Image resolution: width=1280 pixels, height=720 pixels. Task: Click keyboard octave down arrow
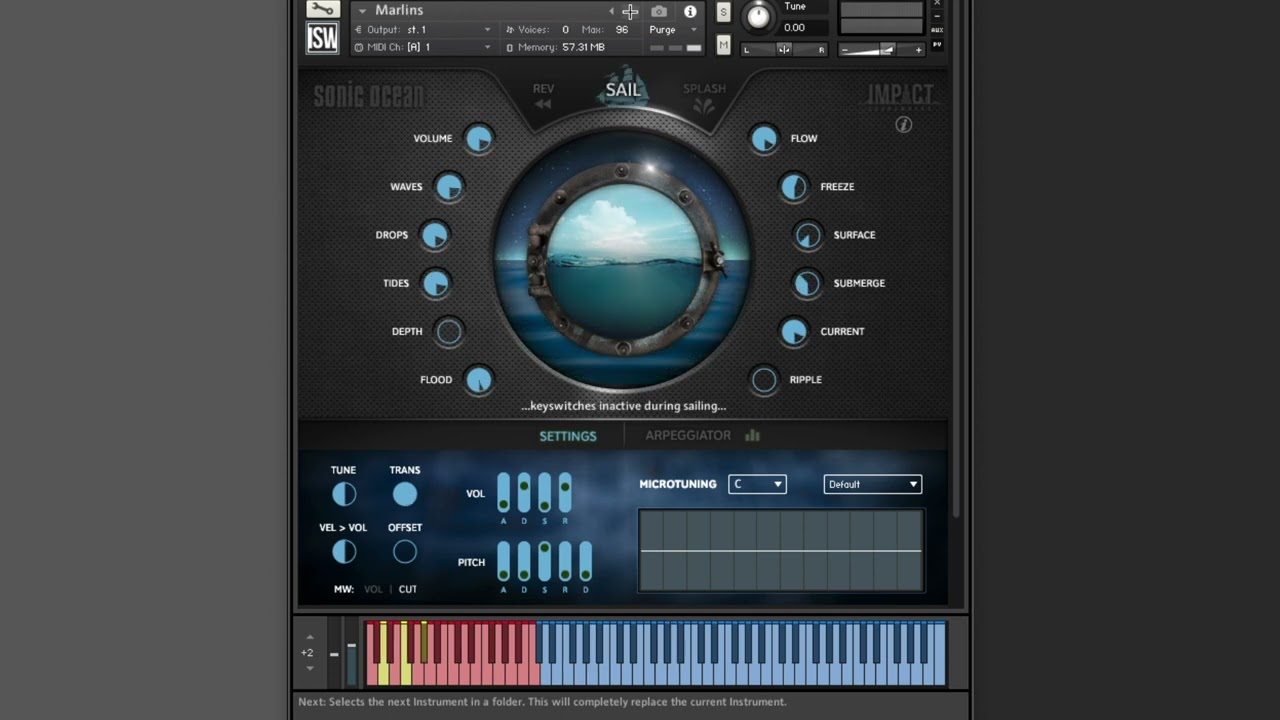point(309,668)
